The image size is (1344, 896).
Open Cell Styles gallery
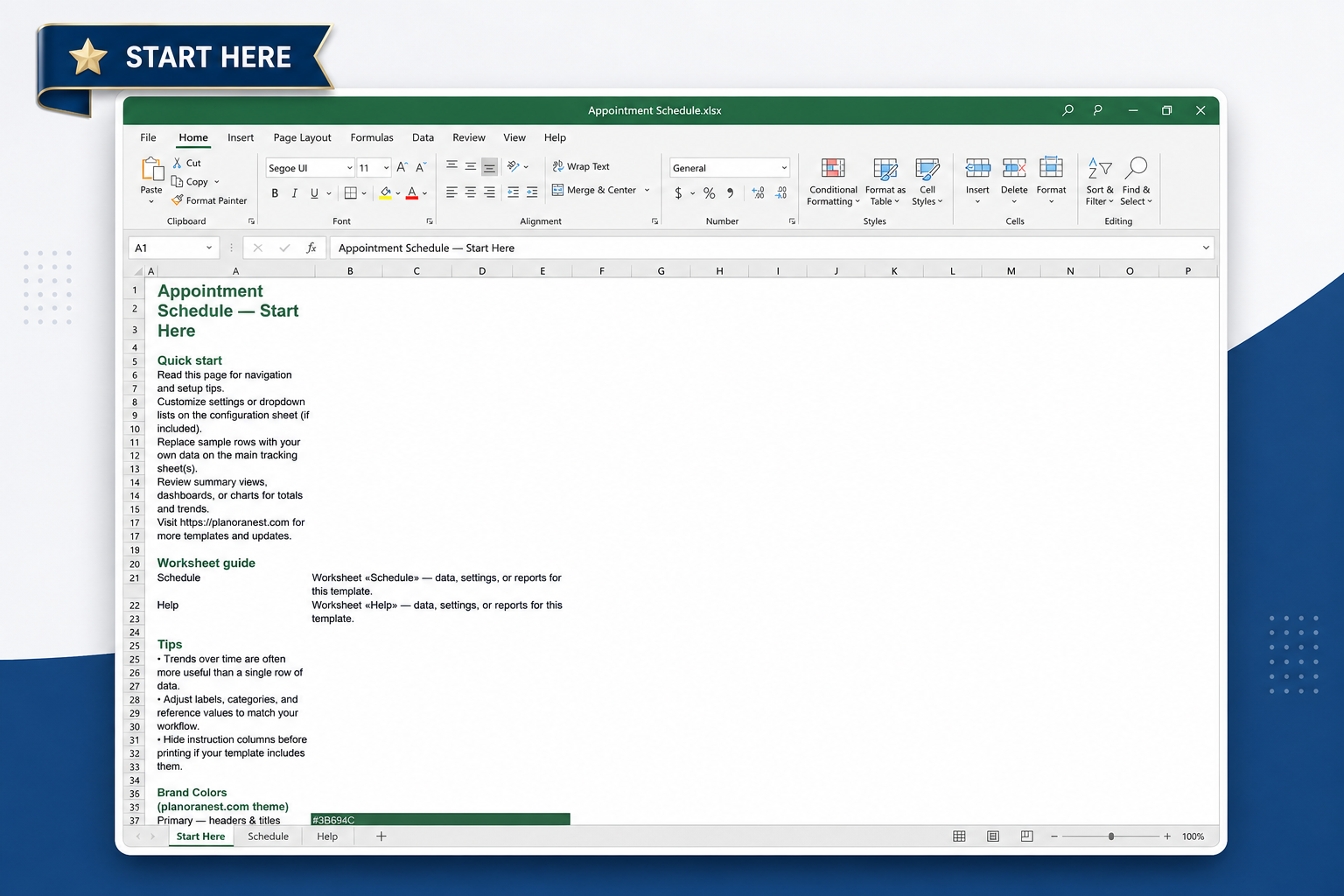[x=927, y=182]
